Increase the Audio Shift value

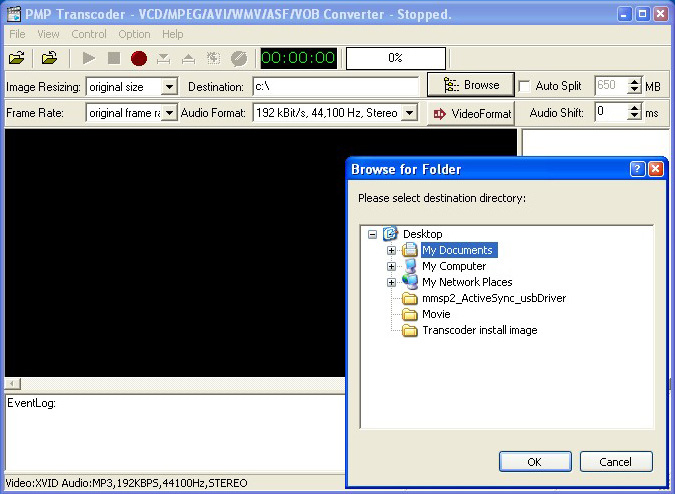[x=634, y=108]
